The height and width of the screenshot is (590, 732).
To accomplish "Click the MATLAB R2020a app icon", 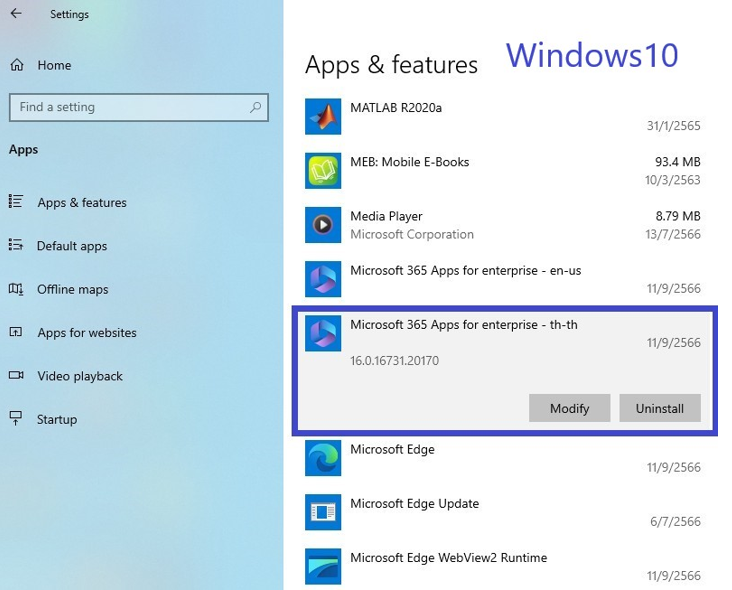I will click(323, 118).
